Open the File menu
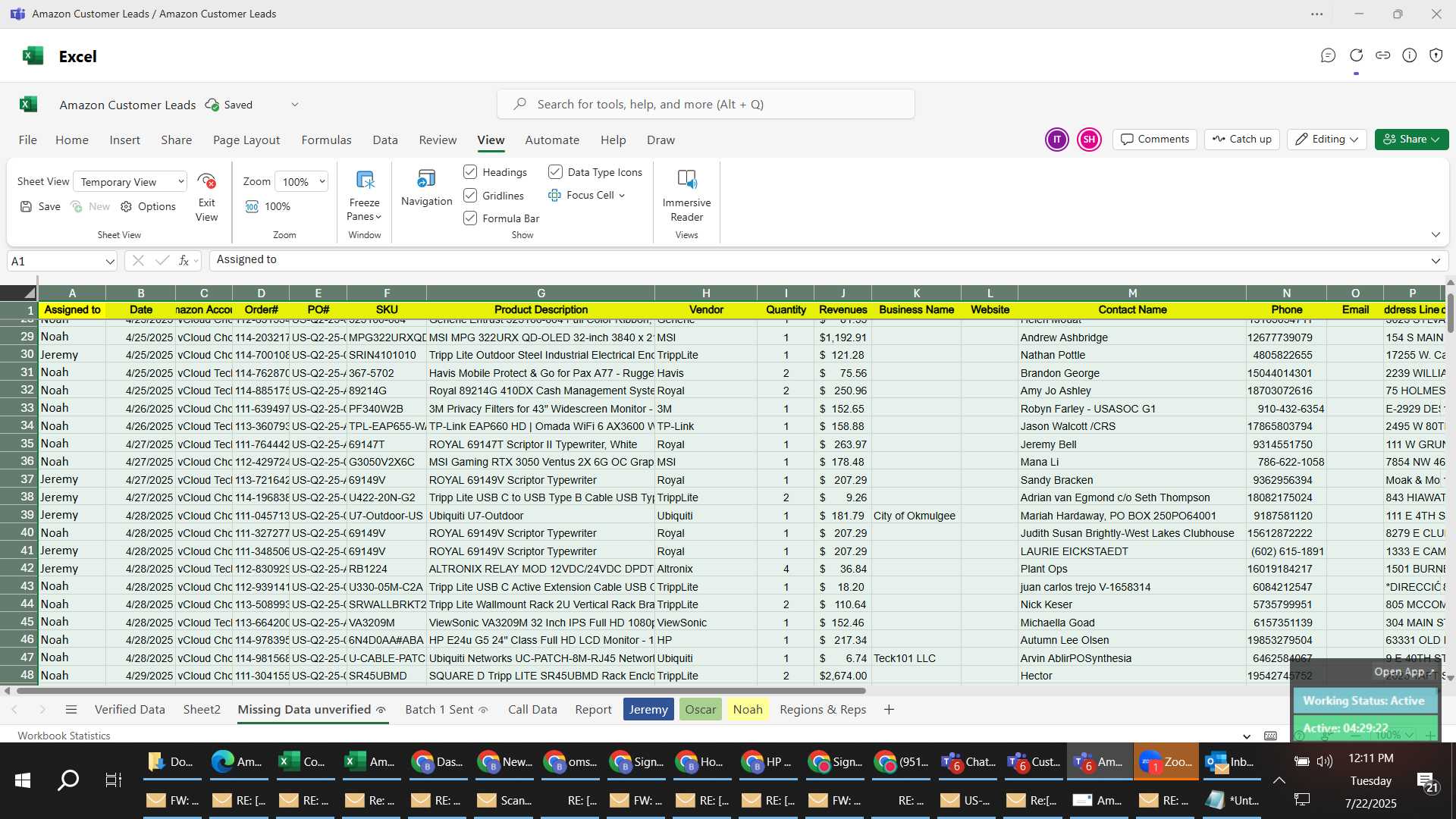This screenshot has width=1456, height=819. [x=28, y=140]
